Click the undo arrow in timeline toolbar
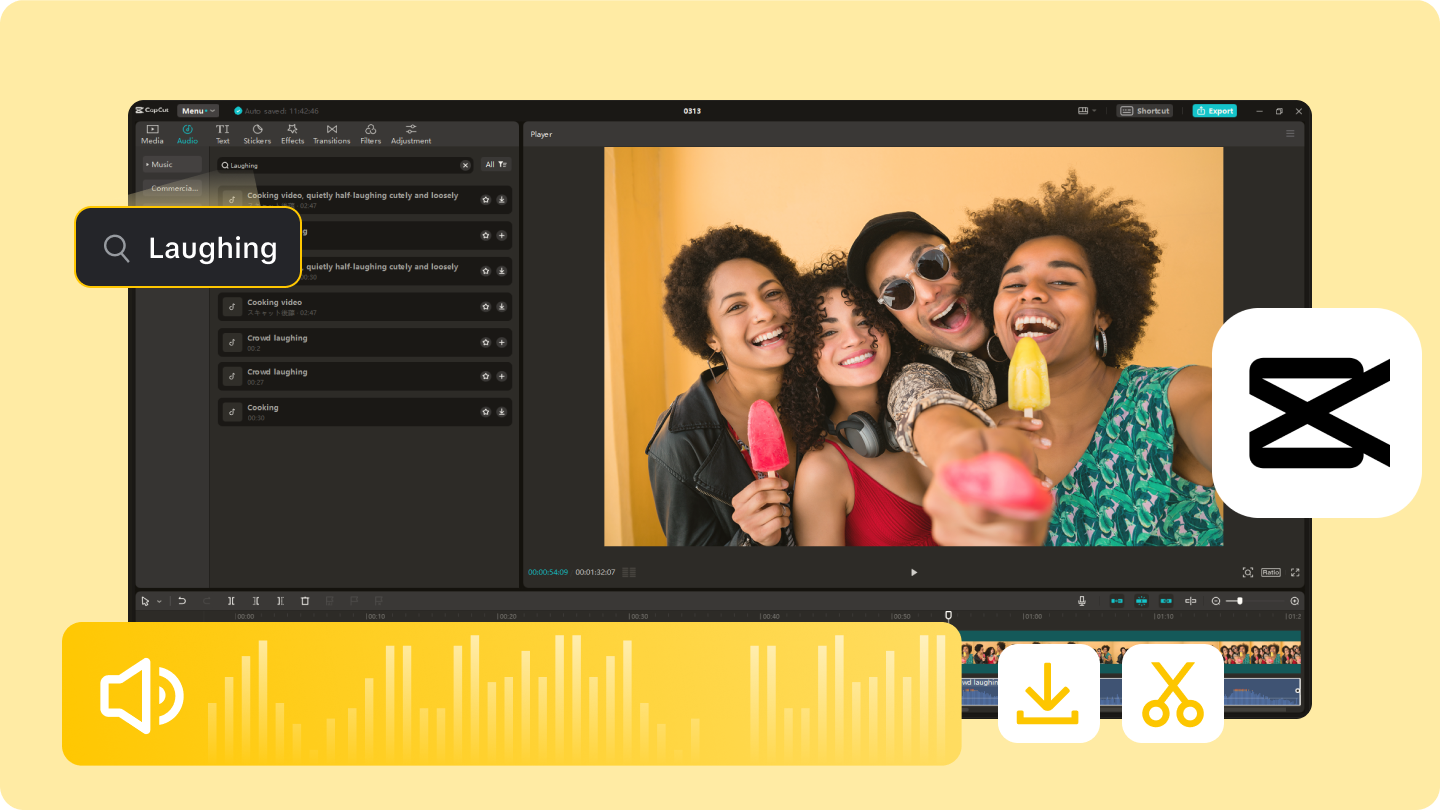 182,601
